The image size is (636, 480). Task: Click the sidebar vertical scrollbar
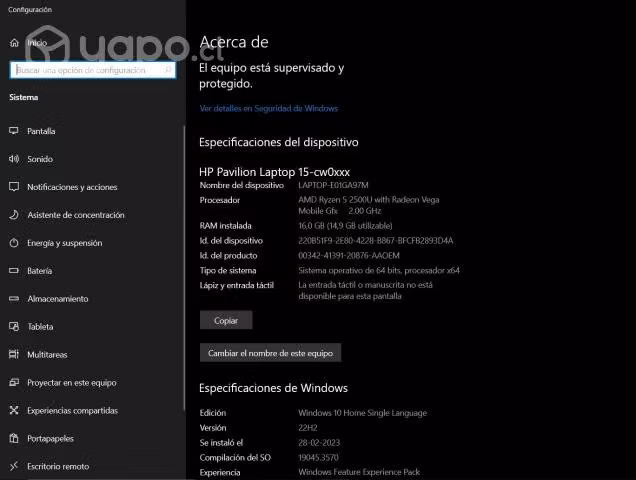(x=184, y=268)
